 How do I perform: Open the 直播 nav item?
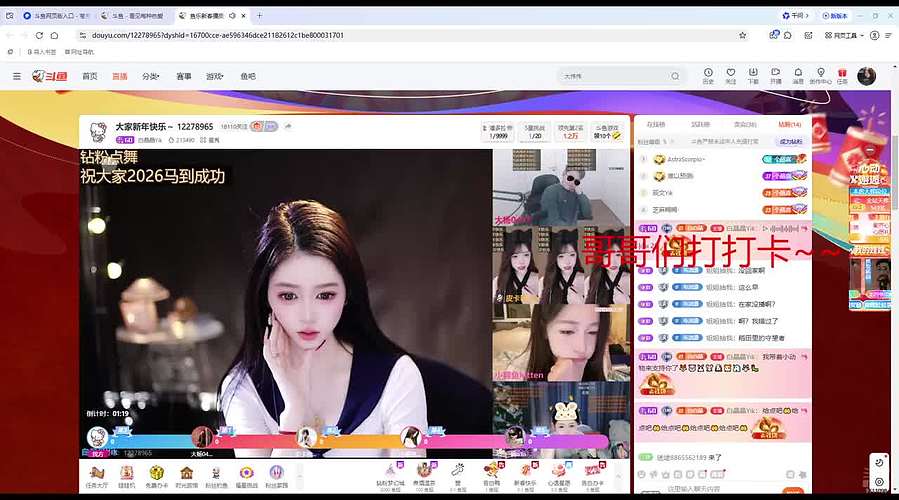[120, 76]
